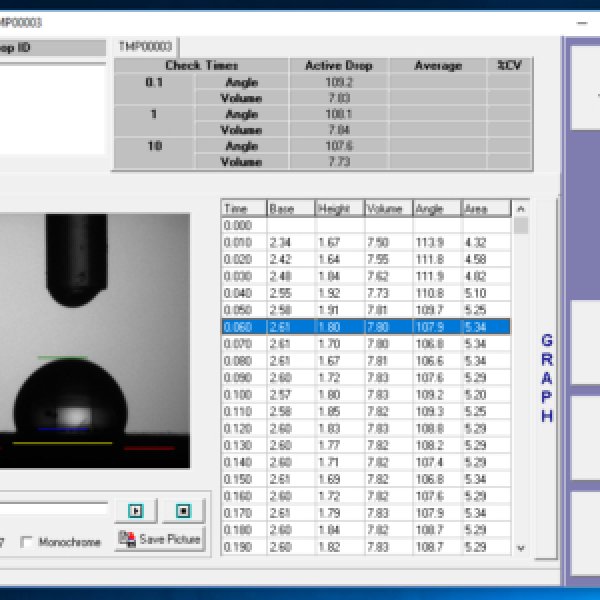This screenshot has width=600, height=600.
Task: Open the TMP00003 tab
Action: point(145,47)
